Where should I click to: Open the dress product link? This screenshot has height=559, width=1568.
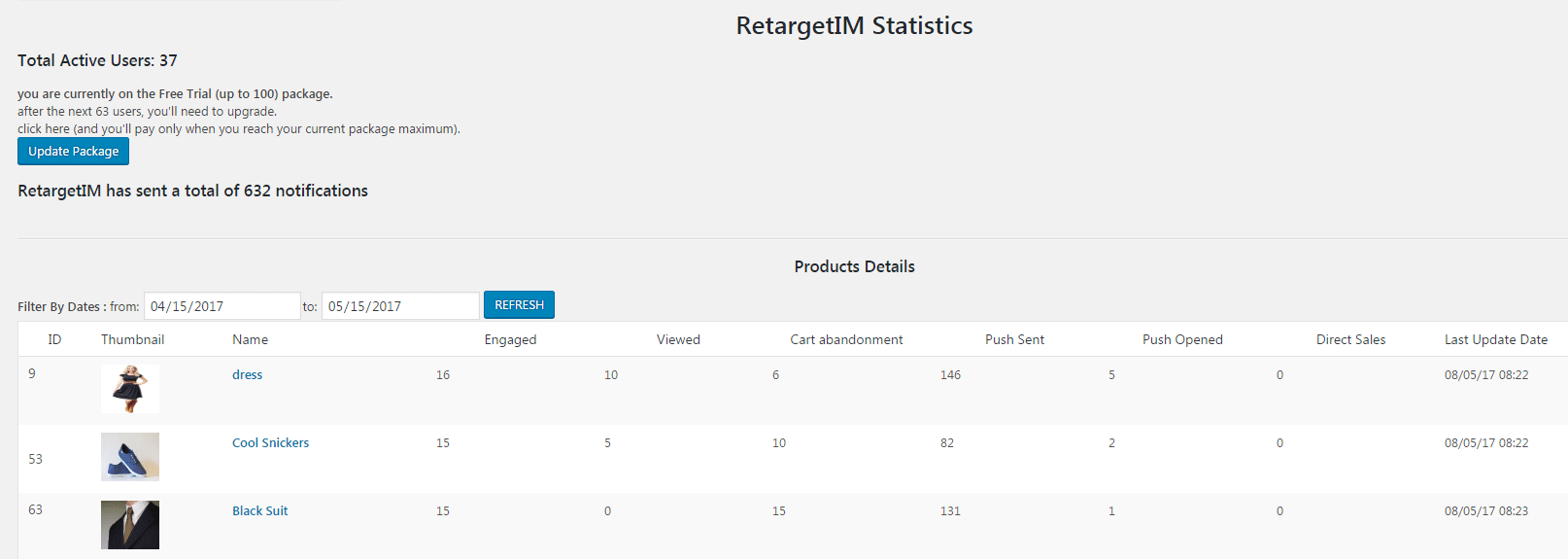click(247, 374)
